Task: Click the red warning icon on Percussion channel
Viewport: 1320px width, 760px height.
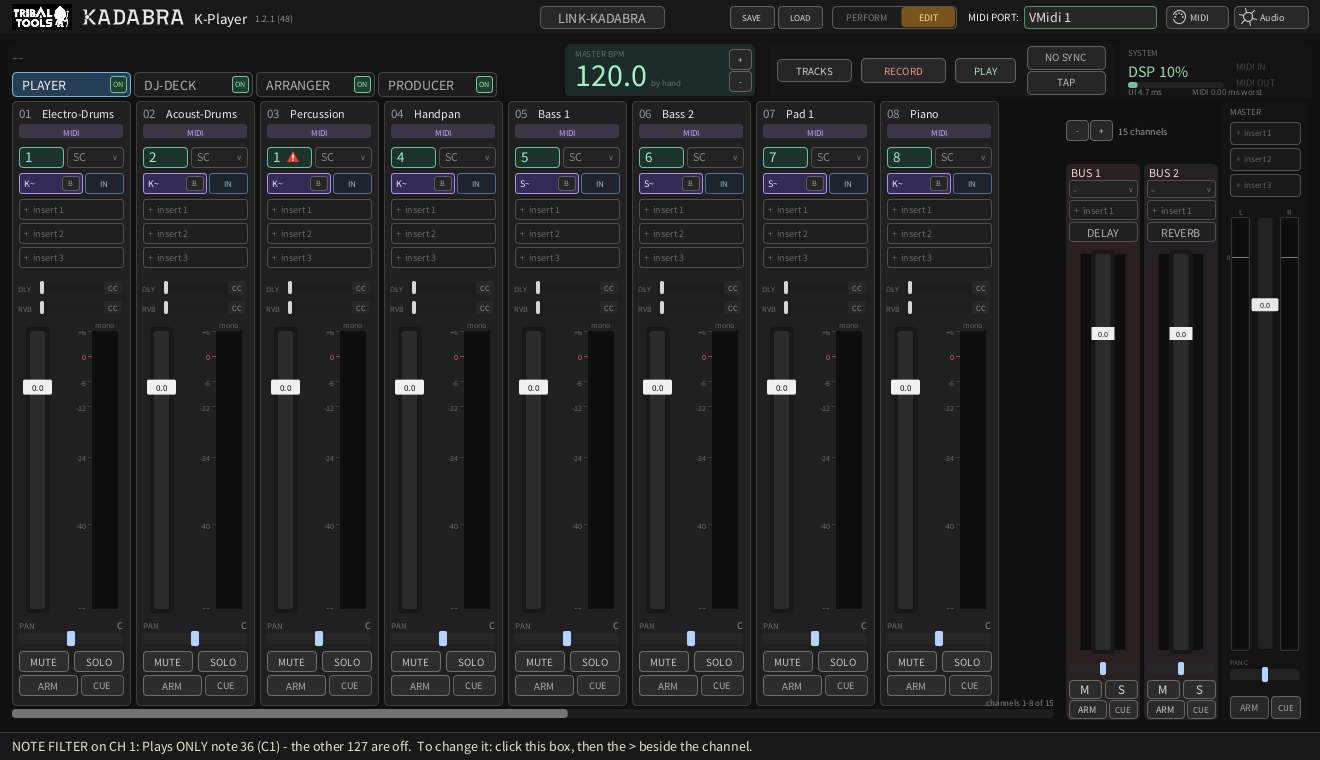Action: [293, 157]
